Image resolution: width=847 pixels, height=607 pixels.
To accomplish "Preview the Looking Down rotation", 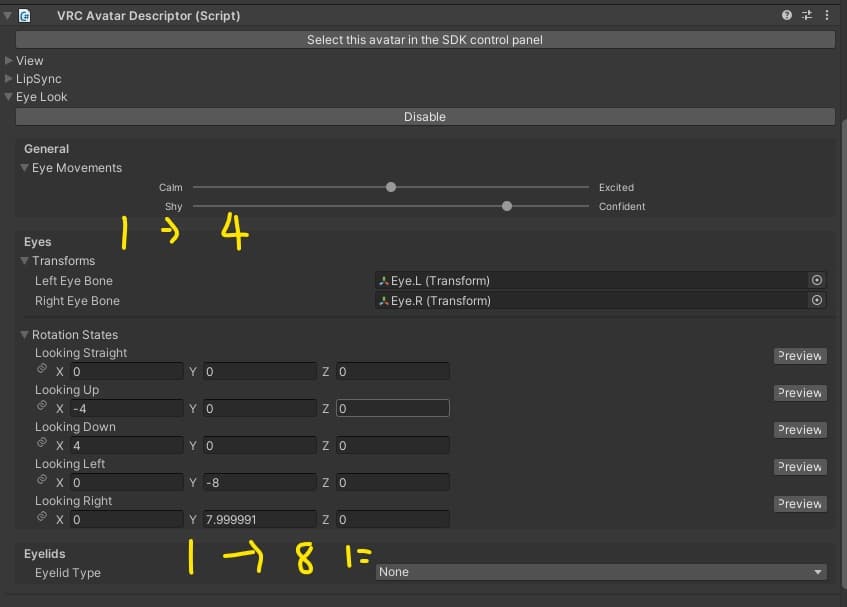I will (x=800, y=430).
